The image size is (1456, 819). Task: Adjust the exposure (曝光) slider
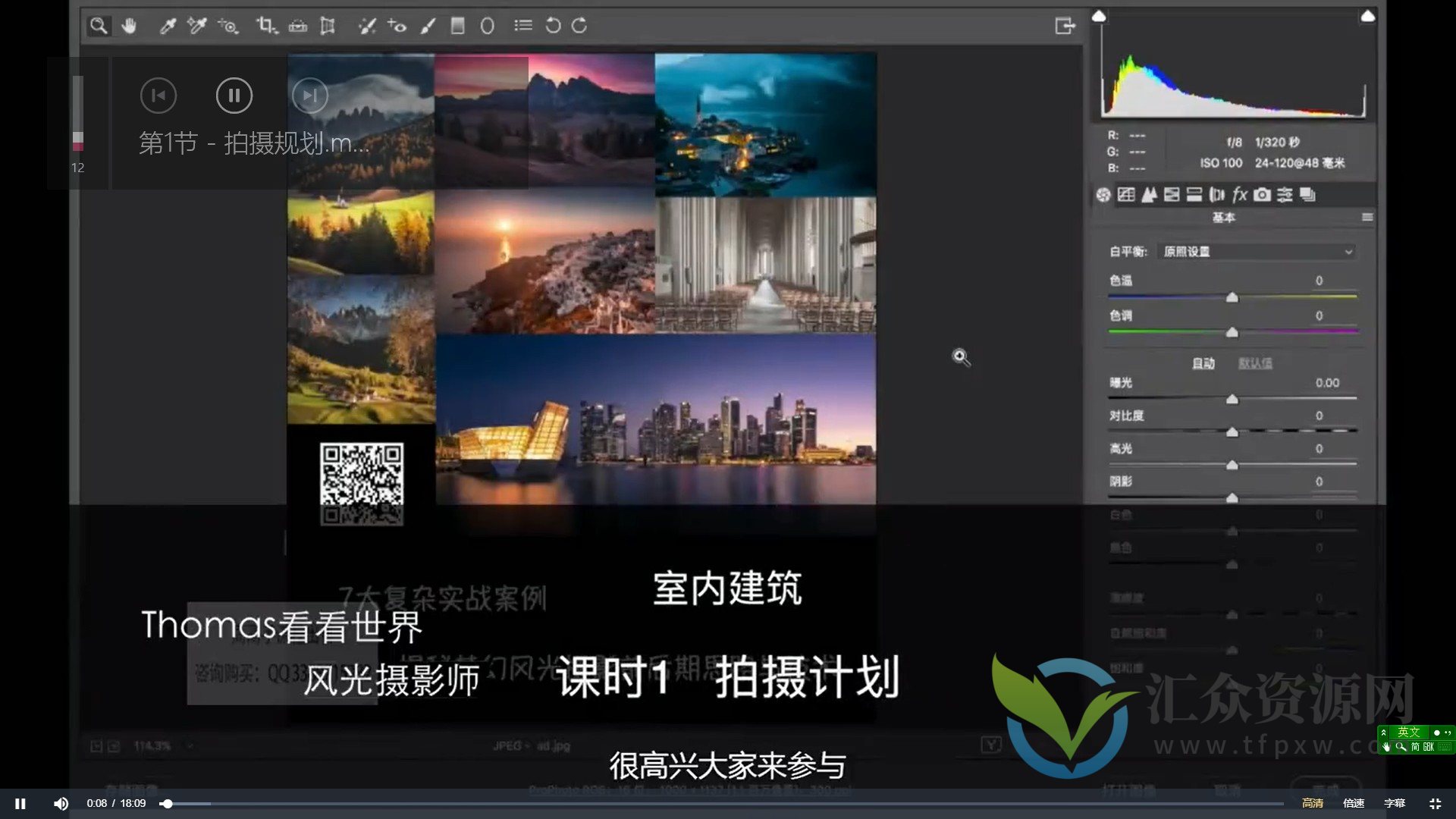(1232, 399)
